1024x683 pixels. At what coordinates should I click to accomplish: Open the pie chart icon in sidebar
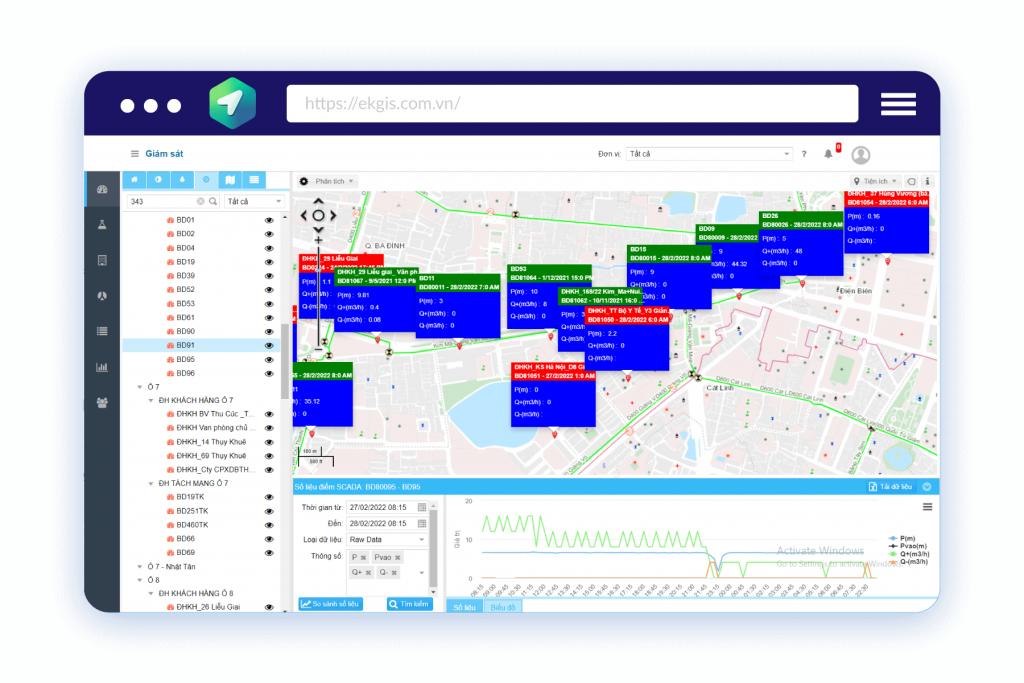pos(102,296)
